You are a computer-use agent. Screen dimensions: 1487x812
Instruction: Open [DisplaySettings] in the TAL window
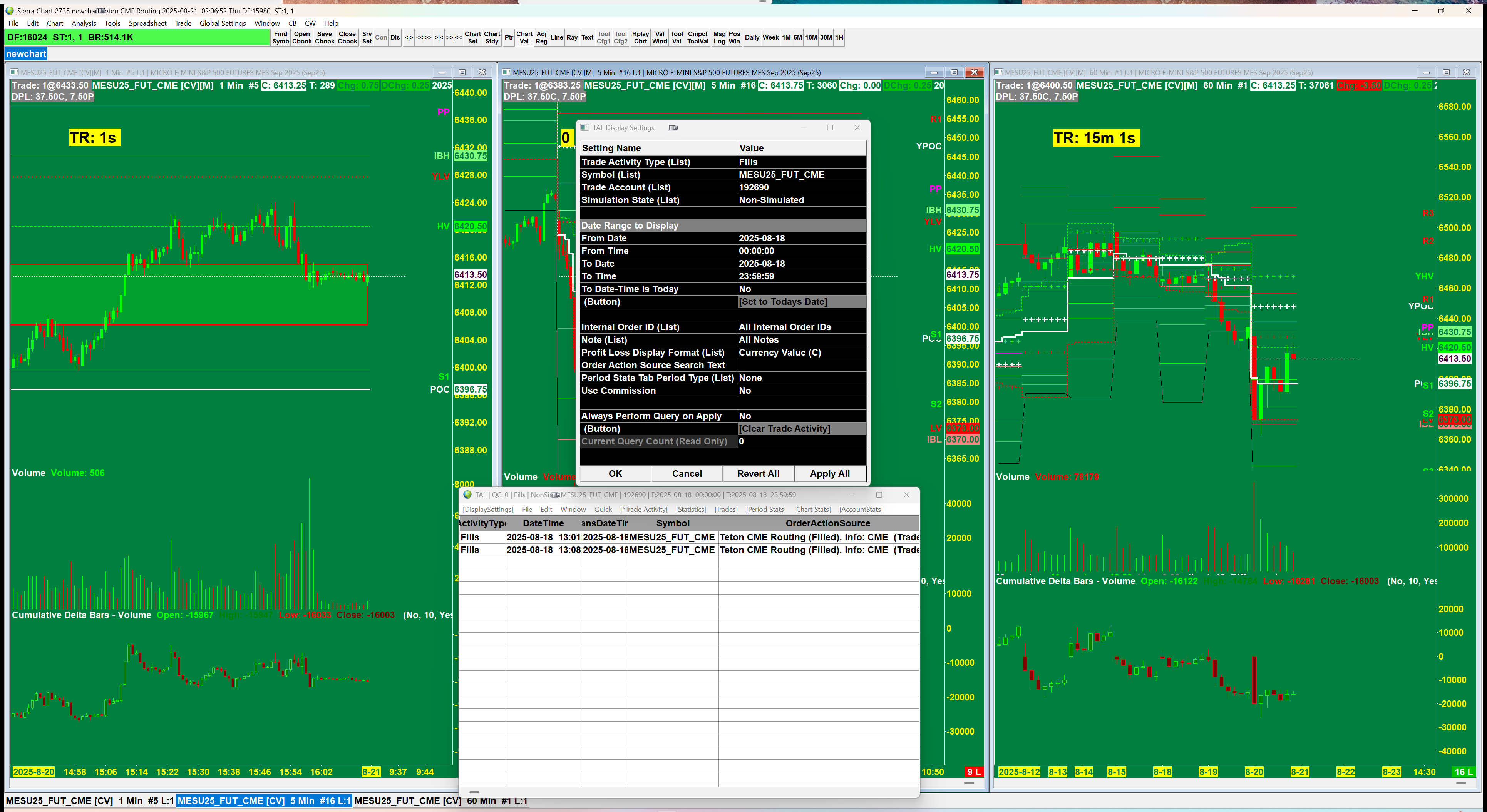[x=488, y=510]
